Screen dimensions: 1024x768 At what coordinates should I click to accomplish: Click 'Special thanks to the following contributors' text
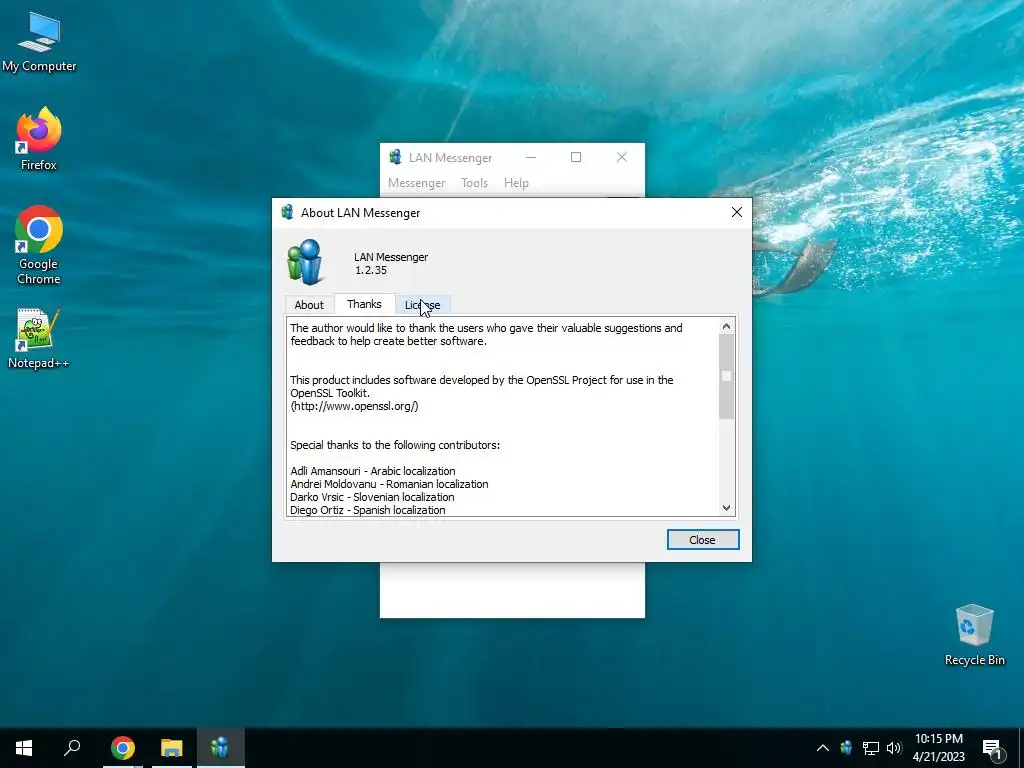395,445
